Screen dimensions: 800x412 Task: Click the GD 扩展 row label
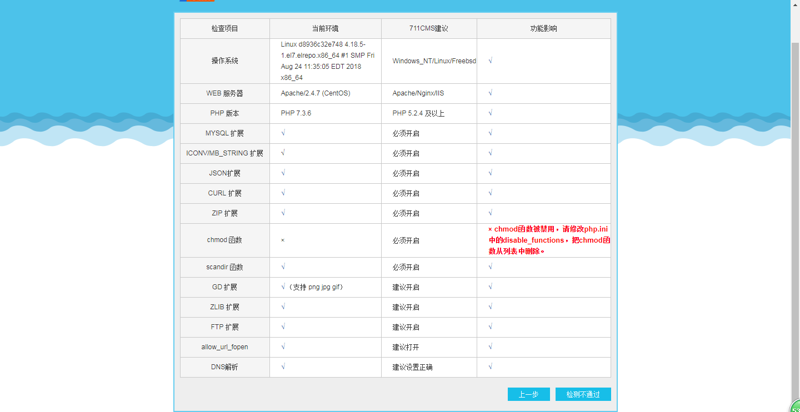click(225, 287)
